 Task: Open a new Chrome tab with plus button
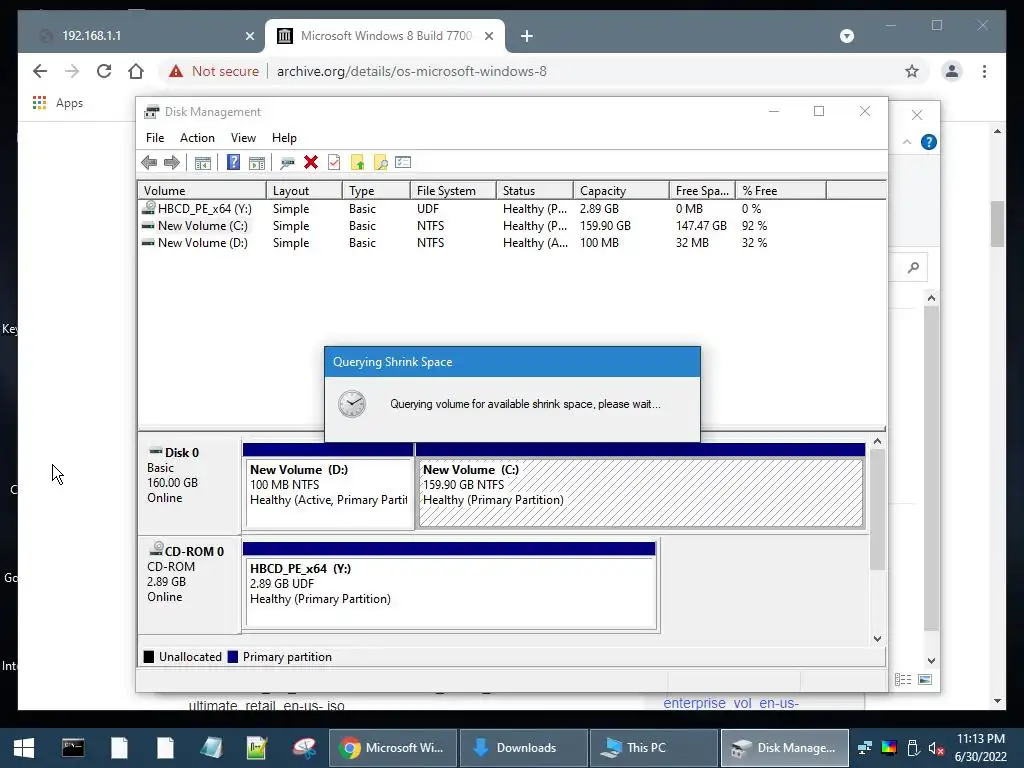coord(527,36)
